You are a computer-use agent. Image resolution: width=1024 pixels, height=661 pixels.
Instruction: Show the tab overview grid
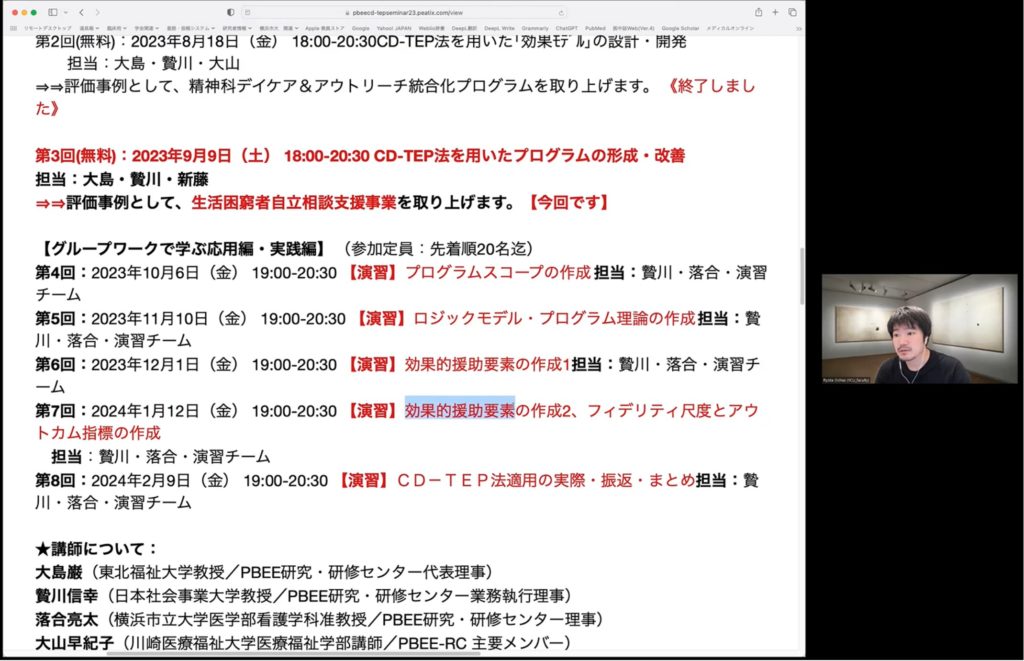click(x=792, y=12)
